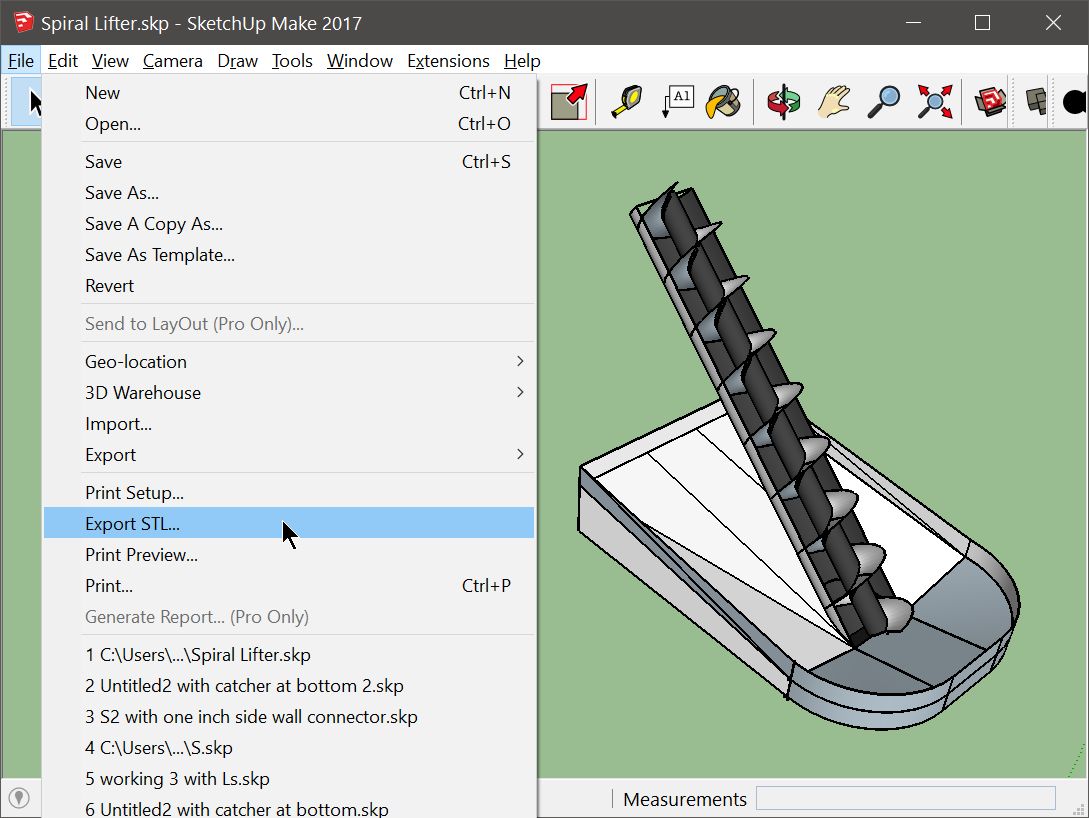The width and height of the screenshot is (1089, 818).
Task: Open the Edit menu
Action: click(x=63, y=61)
